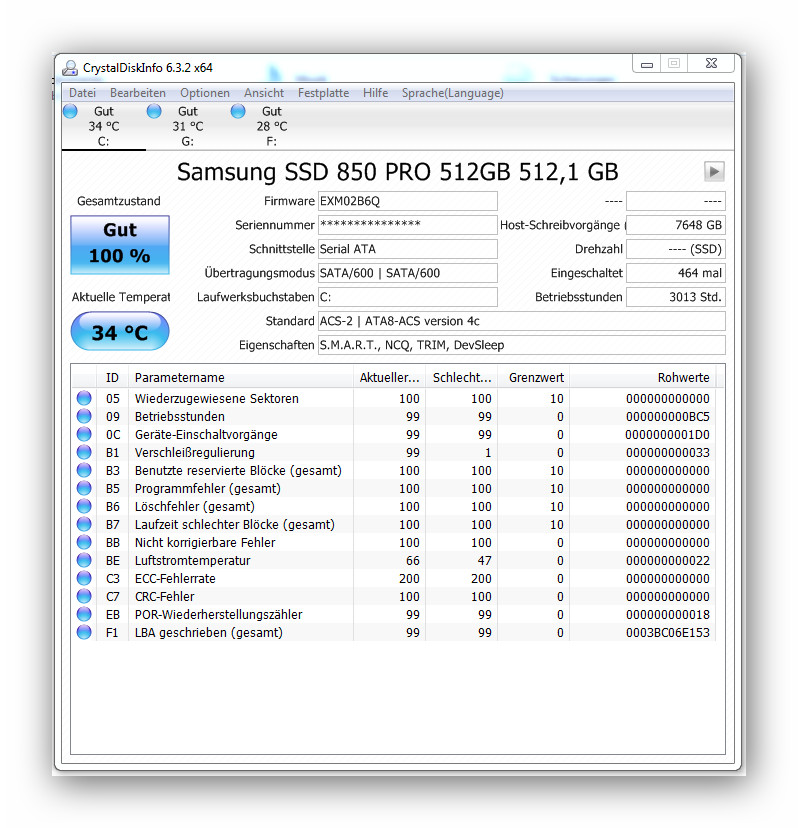Click the Eingeschaltet value 464 mal
798x828 pixels.
click(x=676, y=273)
